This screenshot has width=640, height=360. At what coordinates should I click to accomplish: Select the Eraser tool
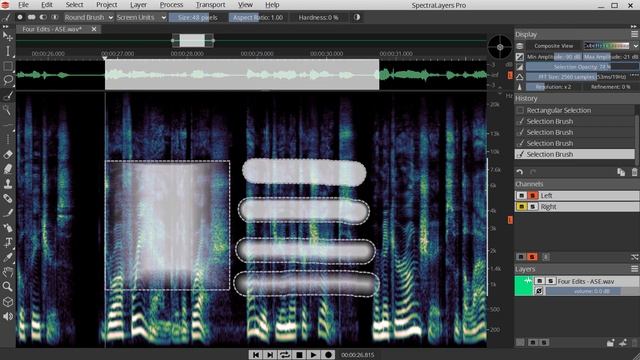(8, 155)
